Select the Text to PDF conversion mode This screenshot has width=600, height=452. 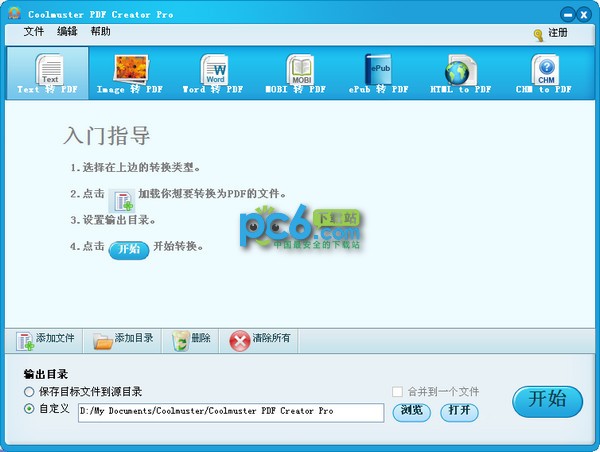[x=48, y=73]
